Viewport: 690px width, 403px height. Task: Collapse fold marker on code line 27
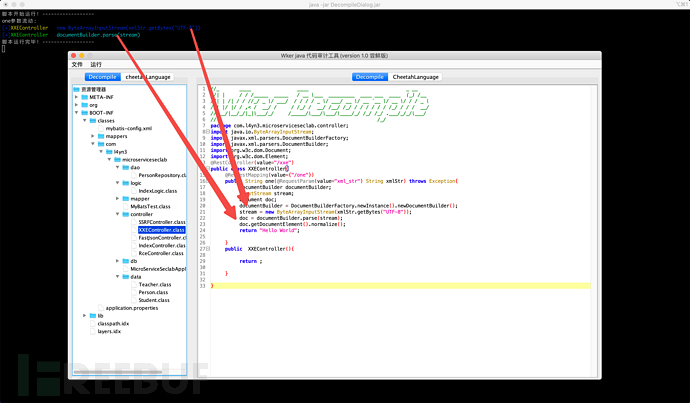(x=208, y=249)
